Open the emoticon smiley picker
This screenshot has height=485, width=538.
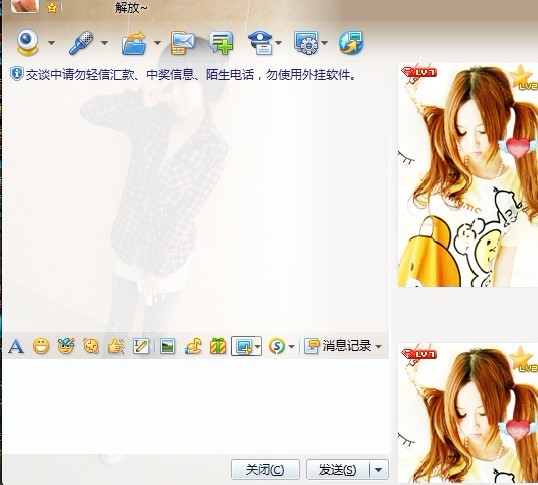tap(41, 346)
